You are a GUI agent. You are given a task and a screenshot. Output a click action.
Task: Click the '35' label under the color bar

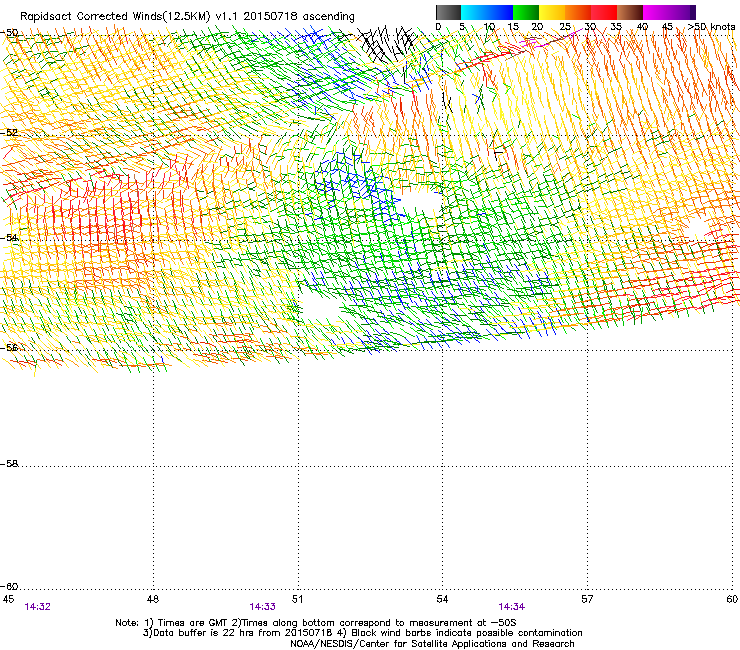616,27
